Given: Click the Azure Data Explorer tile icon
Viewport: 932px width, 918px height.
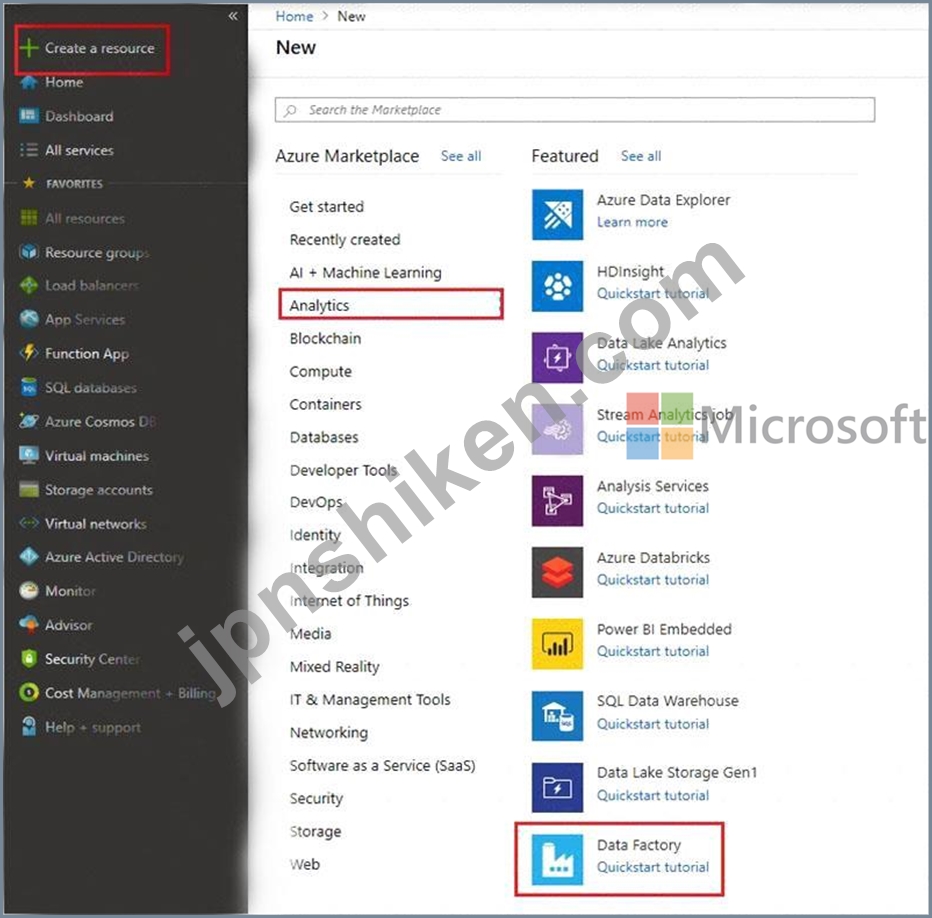Looking at the screenshot, I should pos(557,214).
